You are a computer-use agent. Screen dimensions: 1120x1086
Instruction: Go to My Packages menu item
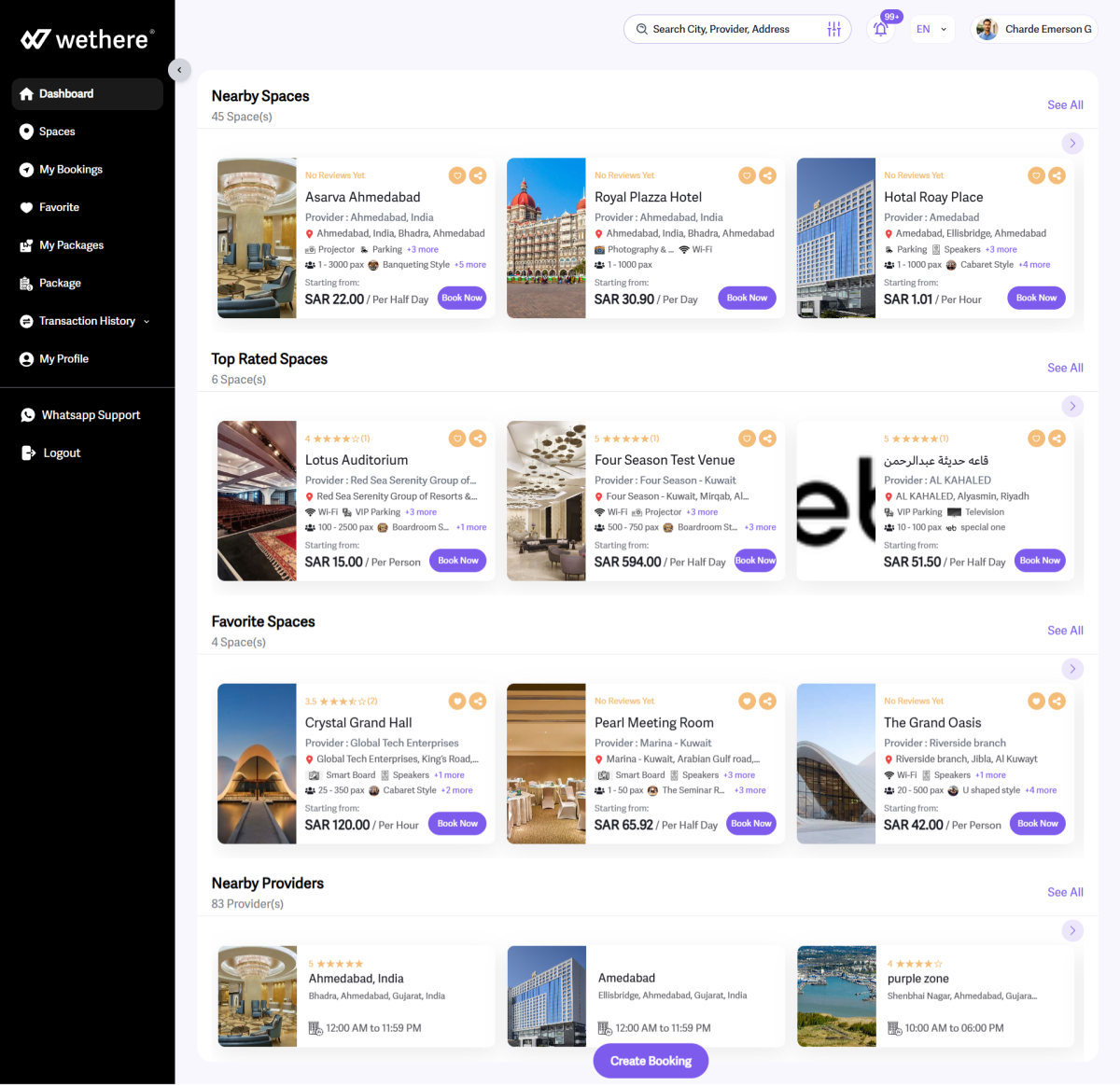[71, 245]
